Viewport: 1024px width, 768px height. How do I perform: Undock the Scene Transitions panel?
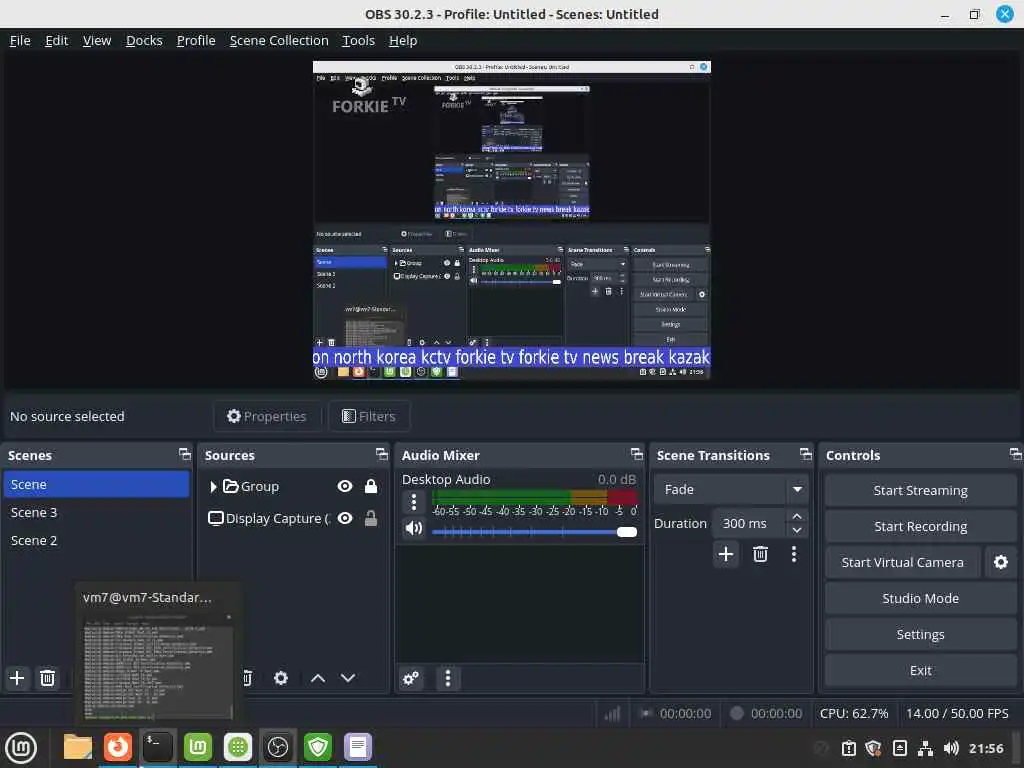coord(806,454)
